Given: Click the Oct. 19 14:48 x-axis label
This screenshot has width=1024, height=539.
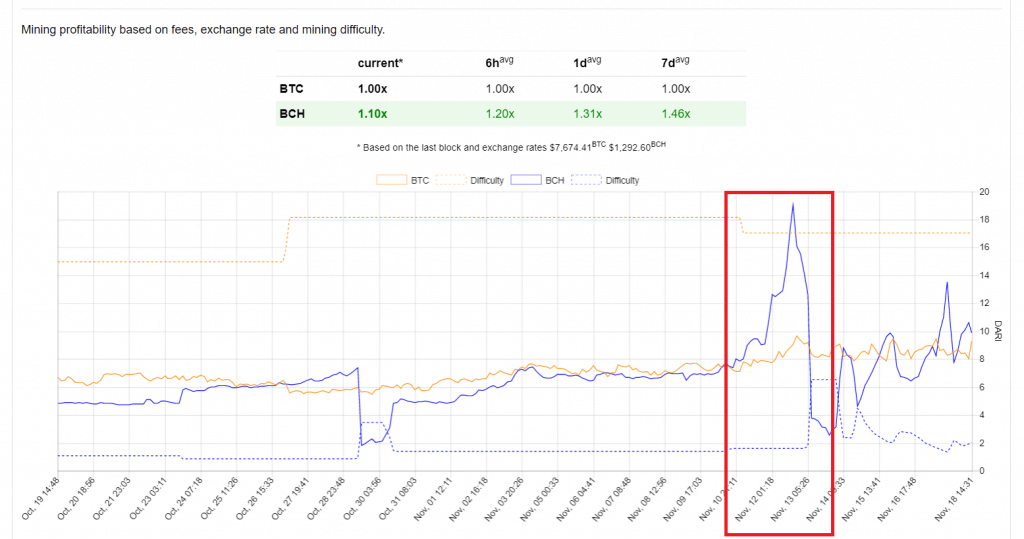Looking at the screenshot, I should click(40, 498).
